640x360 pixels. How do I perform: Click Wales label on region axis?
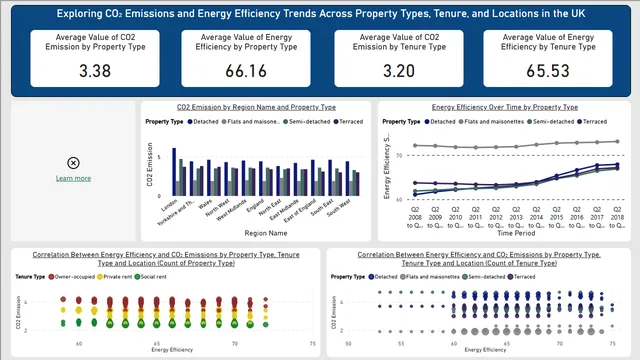(x=205, y=204)
